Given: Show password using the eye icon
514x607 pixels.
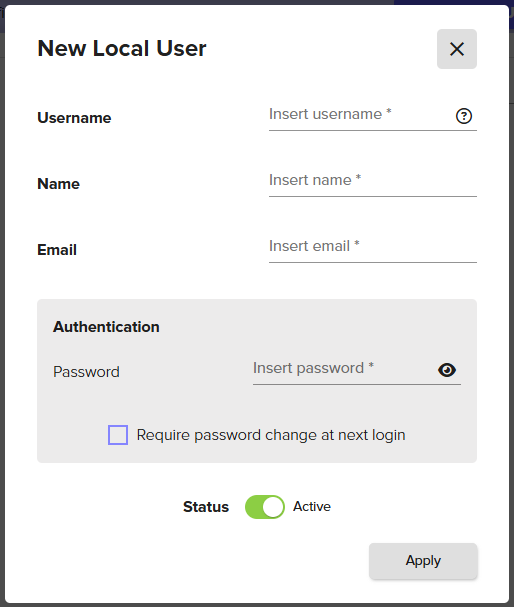Looking at the screenshot, I should (x=447, y=370).
